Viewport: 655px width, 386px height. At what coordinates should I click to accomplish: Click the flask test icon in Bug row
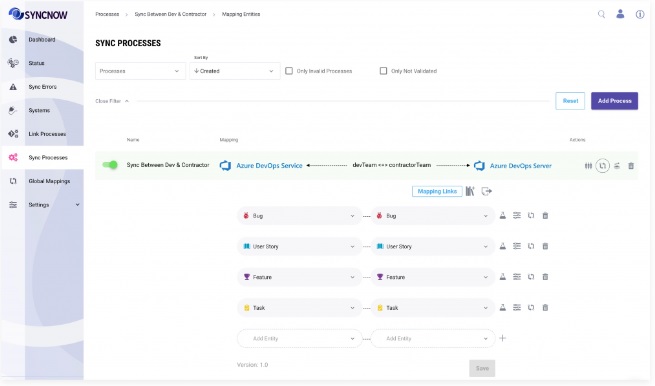(503, 216)
